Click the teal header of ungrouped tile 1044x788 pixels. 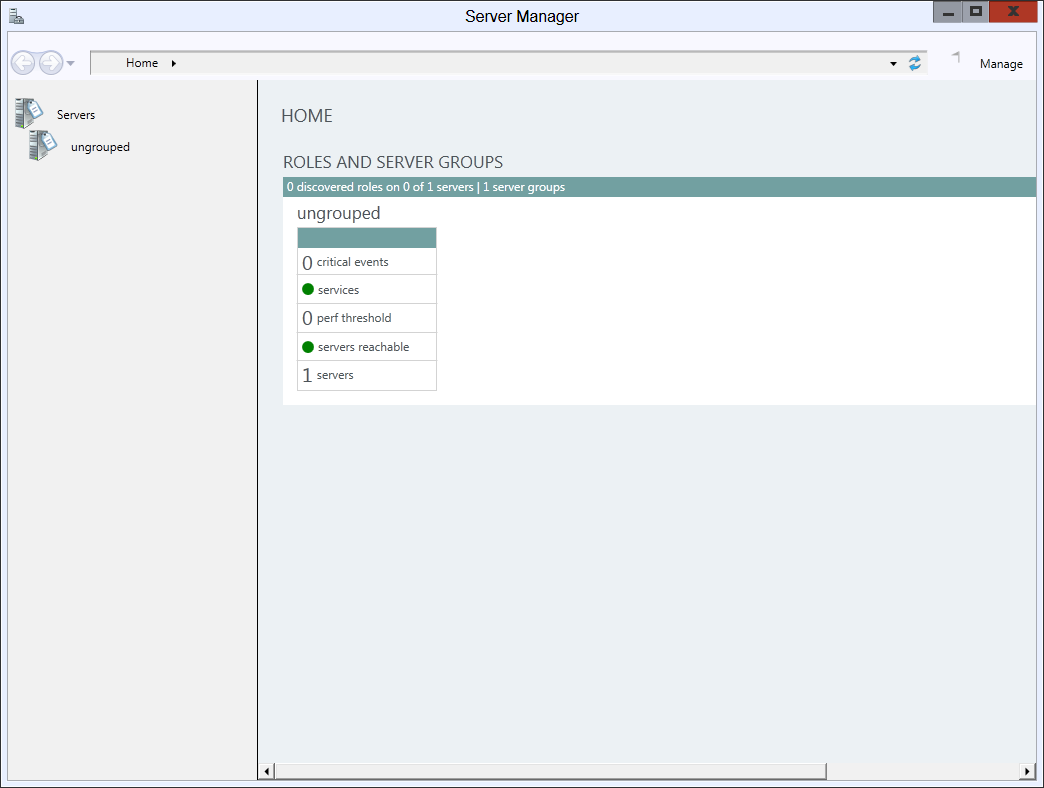(x=367, y=238)
